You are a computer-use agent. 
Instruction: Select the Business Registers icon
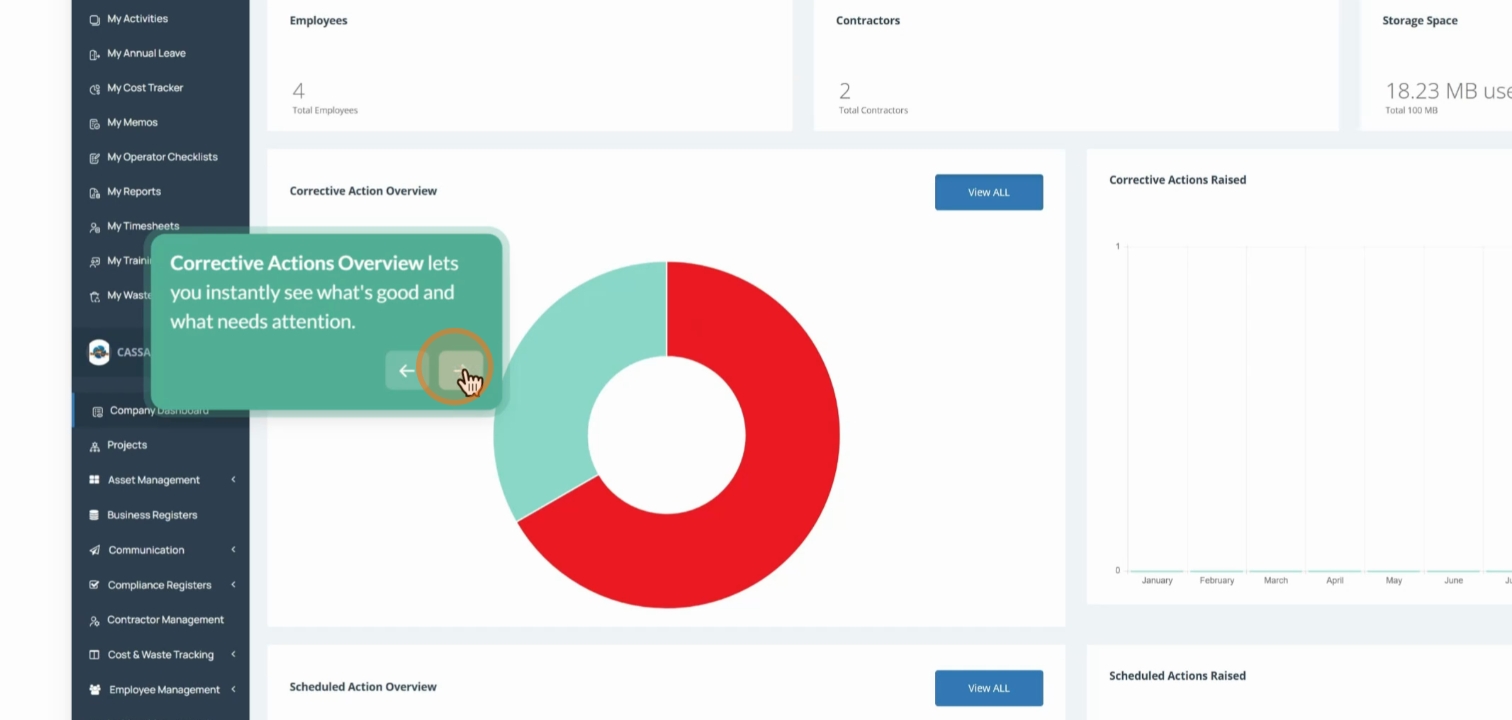(x=95, y=515)
